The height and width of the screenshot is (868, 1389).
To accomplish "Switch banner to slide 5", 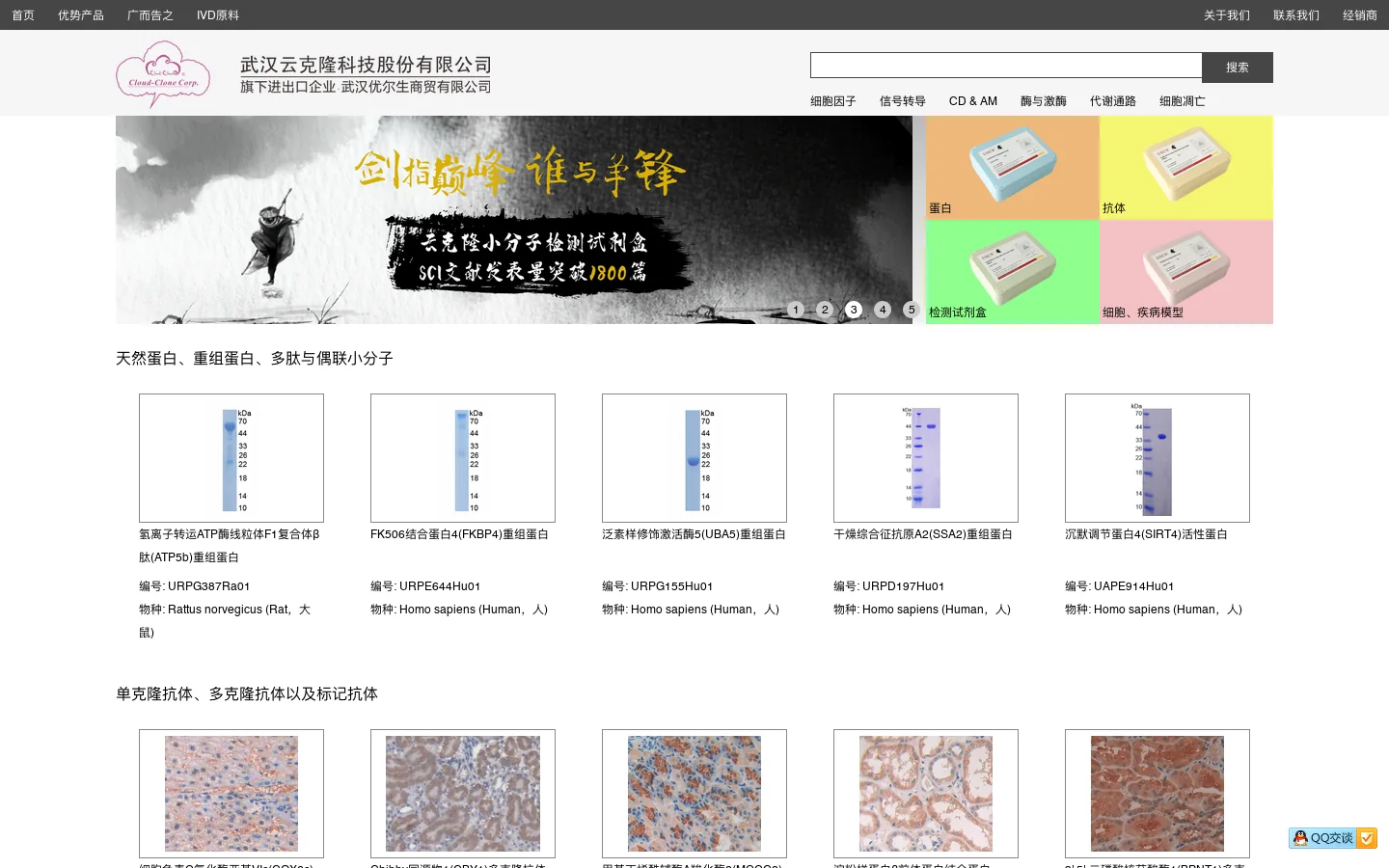I will [912, 310].
